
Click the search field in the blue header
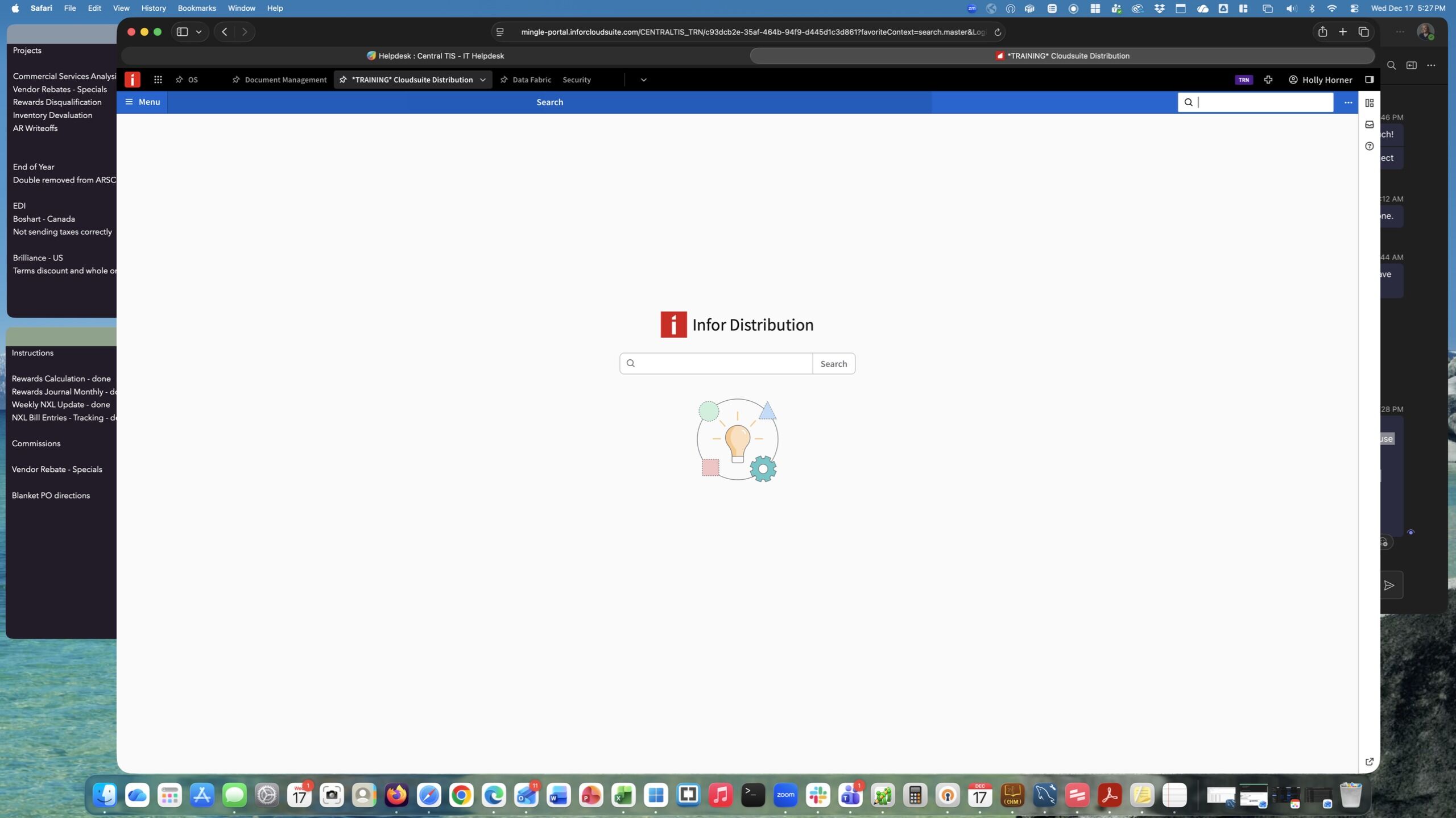tap(1255, 102)
